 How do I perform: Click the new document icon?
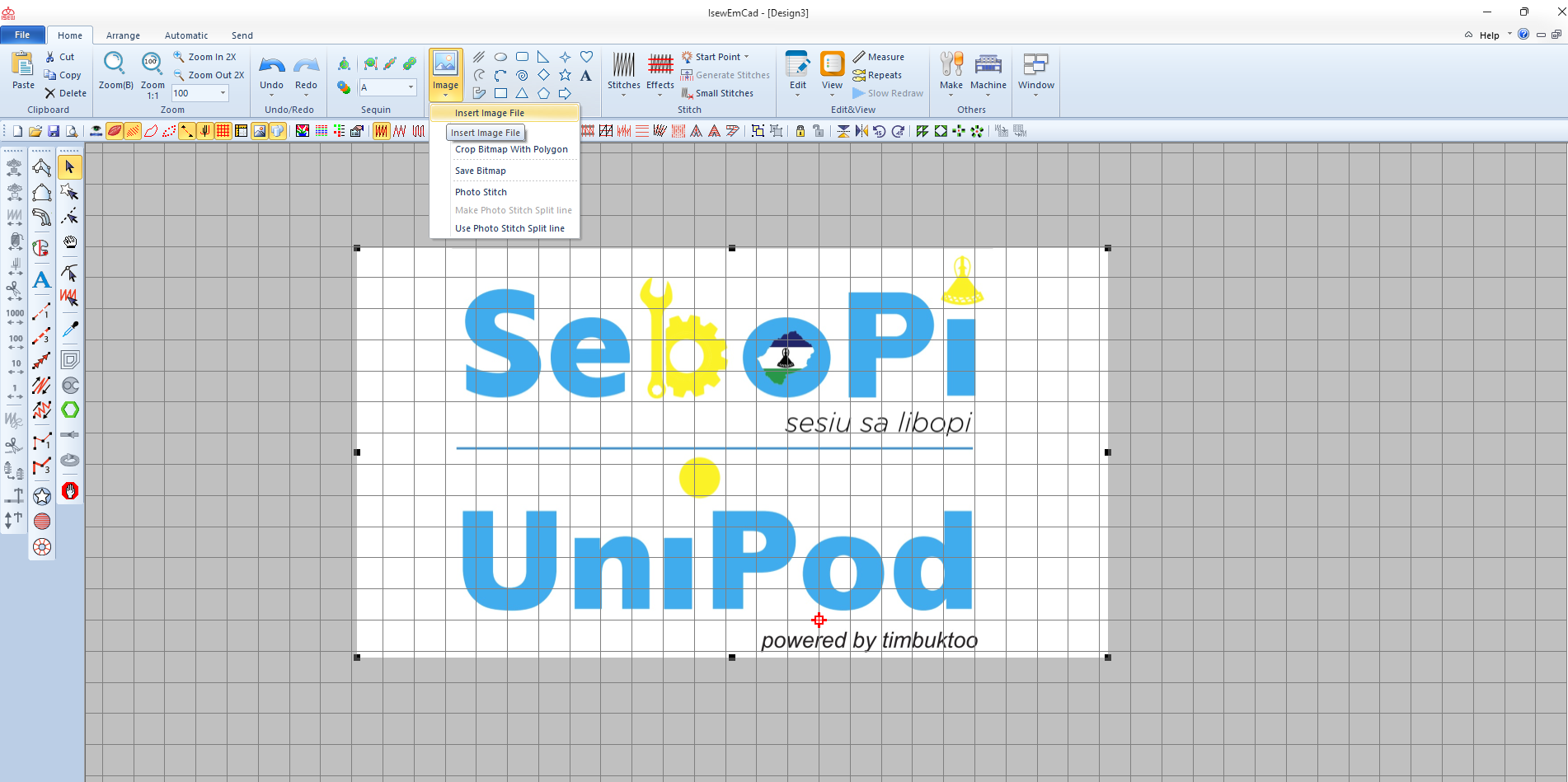(17, 131)
